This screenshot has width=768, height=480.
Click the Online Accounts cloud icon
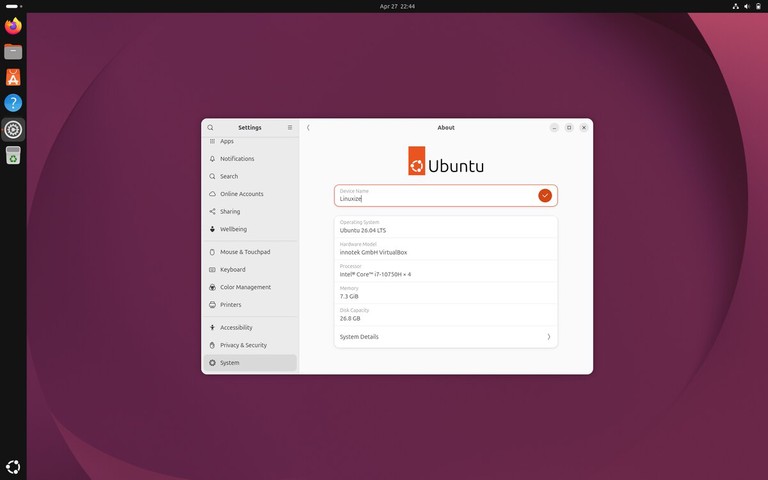[212, 194]
